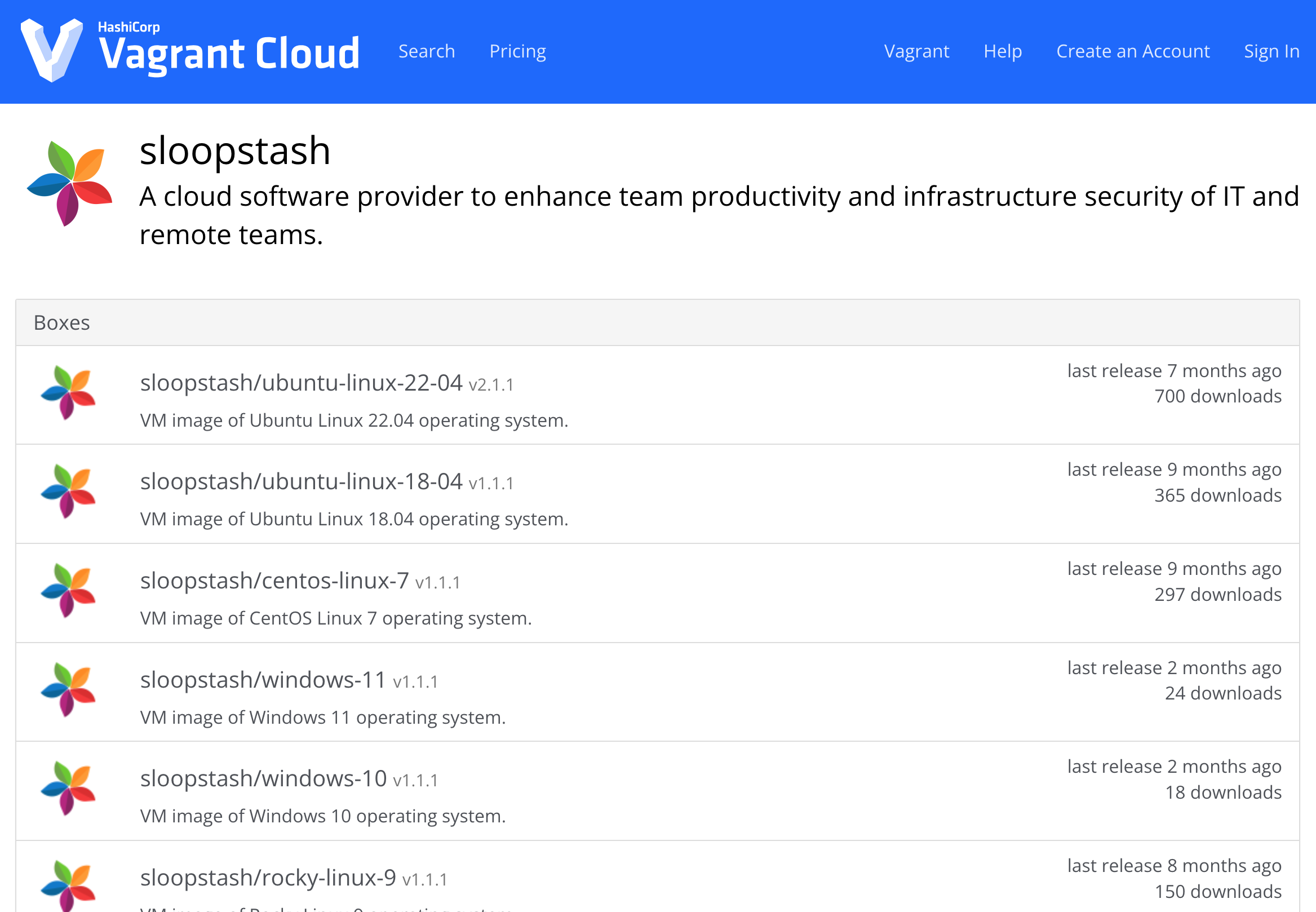Click the pinwheel icon beside ubuntu-linux-22-04
Viewport: 1316px width, 912px height.
[68, 393]
